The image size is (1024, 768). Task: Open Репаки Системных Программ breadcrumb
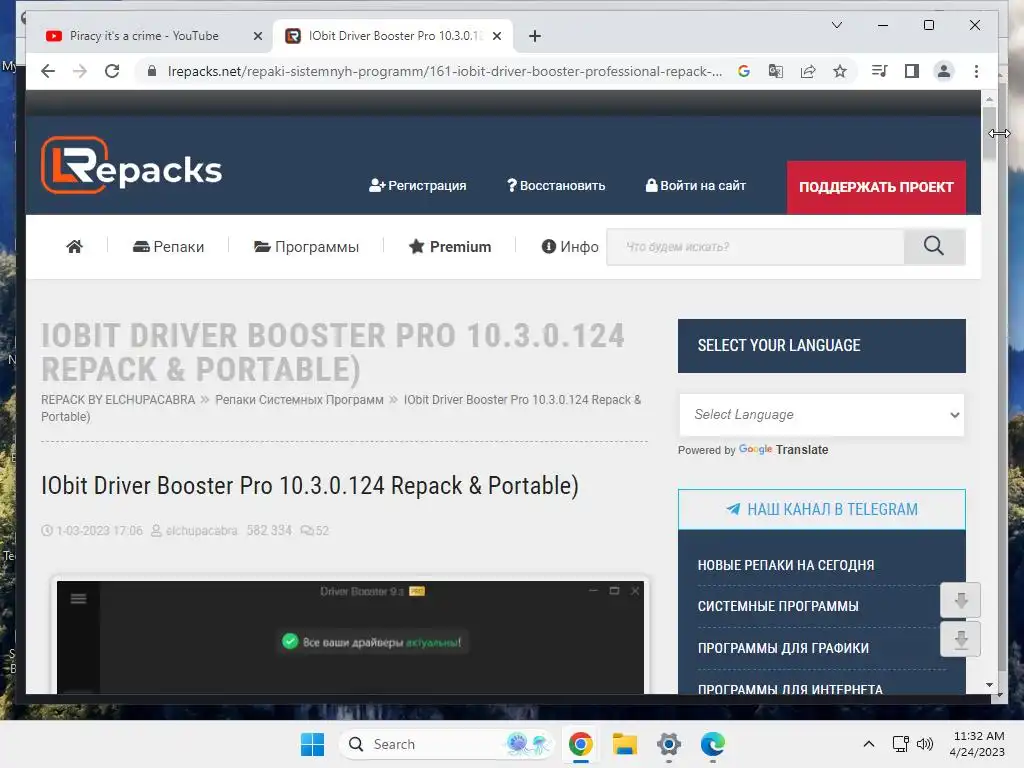(x=300, y=400)
